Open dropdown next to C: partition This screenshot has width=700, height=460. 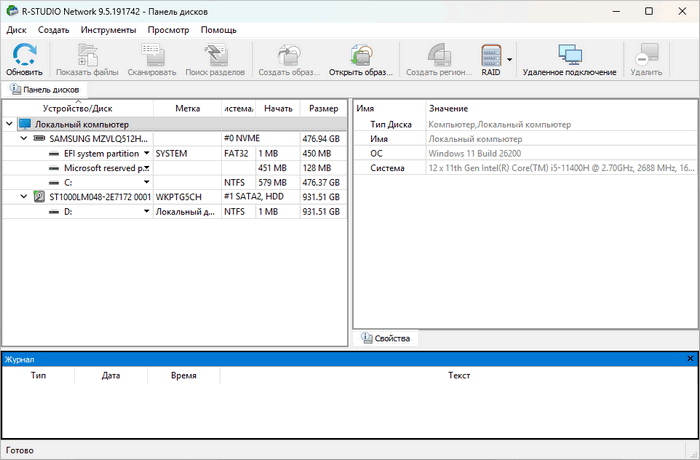click(146, 183)
